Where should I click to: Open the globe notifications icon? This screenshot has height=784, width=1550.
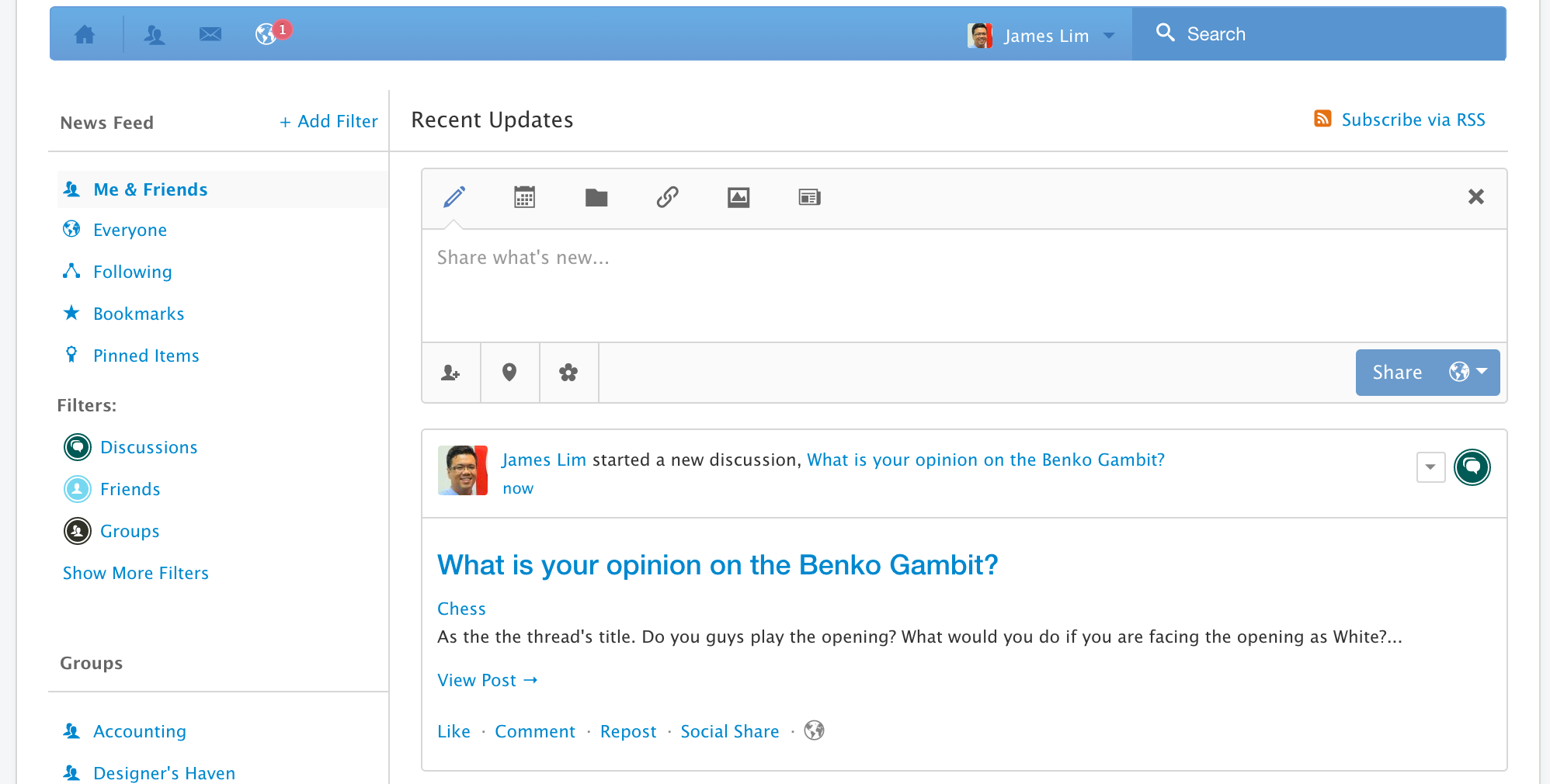point(266,34)
